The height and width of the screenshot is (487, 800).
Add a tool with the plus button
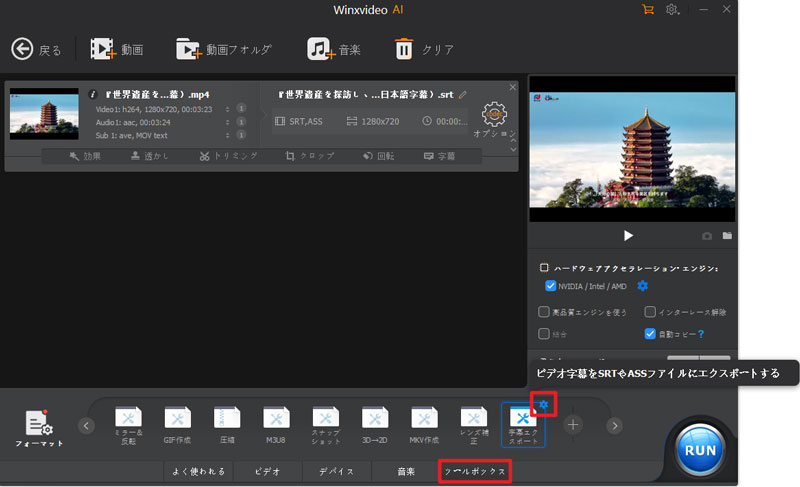[x=573, y=425]
